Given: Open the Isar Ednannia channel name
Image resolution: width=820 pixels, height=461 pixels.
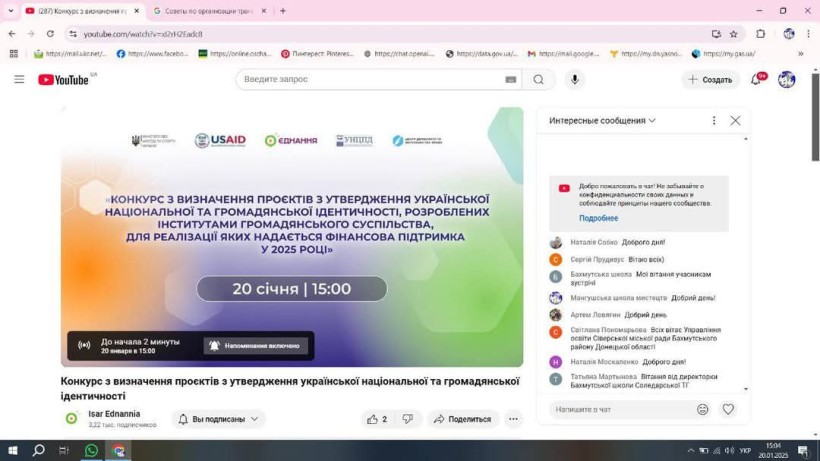Looking at the screenshot, I should pyautogui.click(x=114, y=413).
